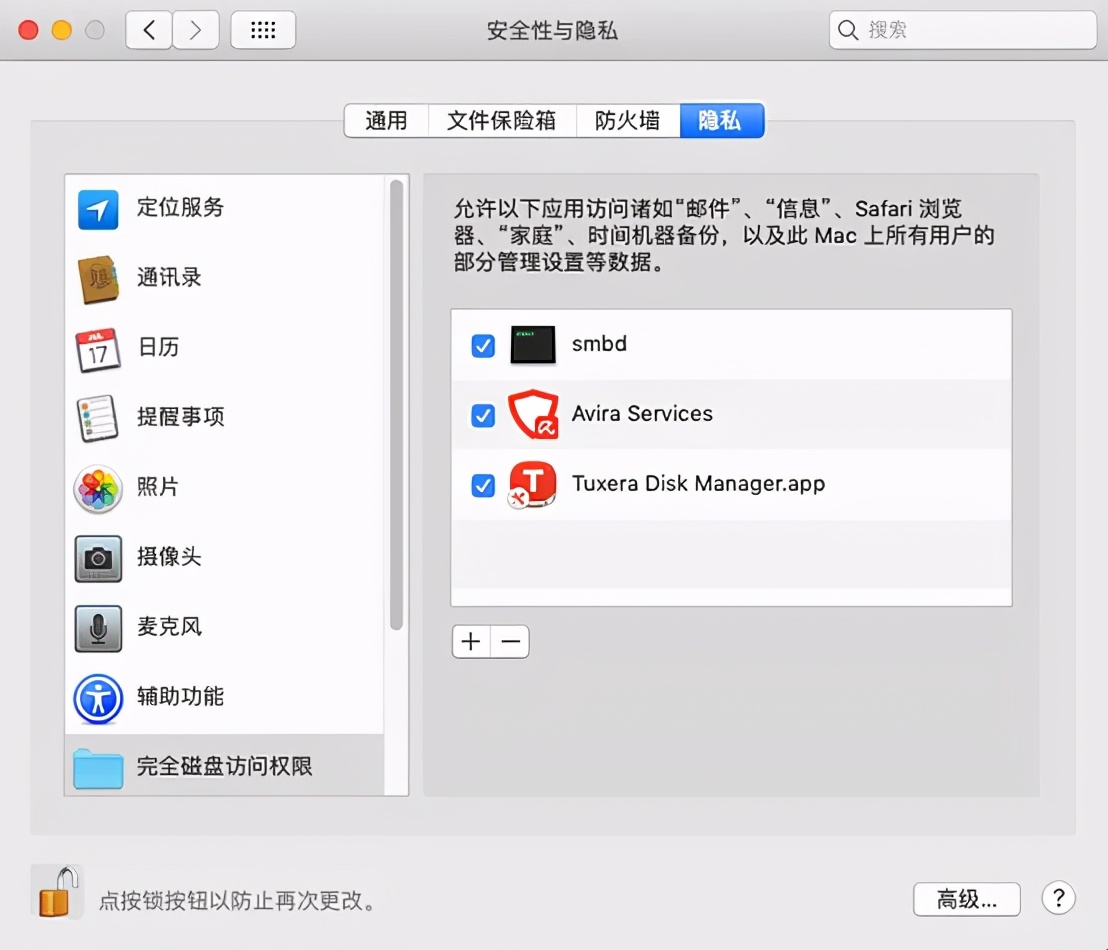This screenshot has width=1108, height=950.
Task: Select 日历 label in sidebar
Action: [x=158, y=347]
